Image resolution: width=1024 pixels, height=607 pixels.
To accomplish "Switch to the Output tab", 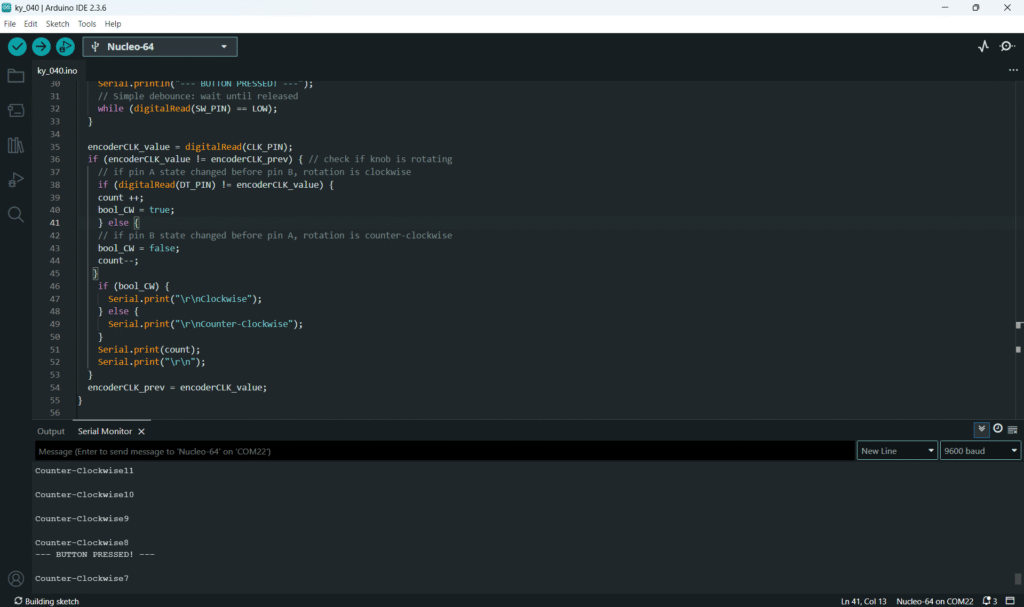I will click(x=51, y=431).
